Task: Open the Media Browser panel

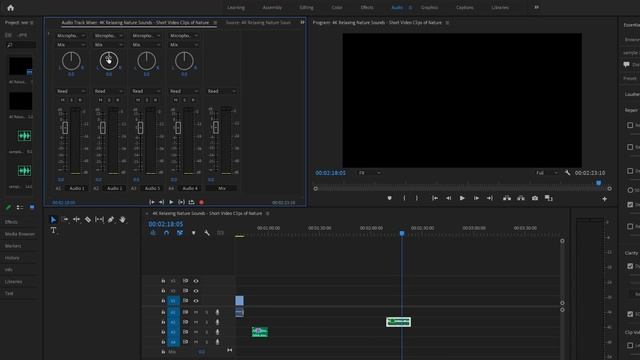Action: pos(20,234)
